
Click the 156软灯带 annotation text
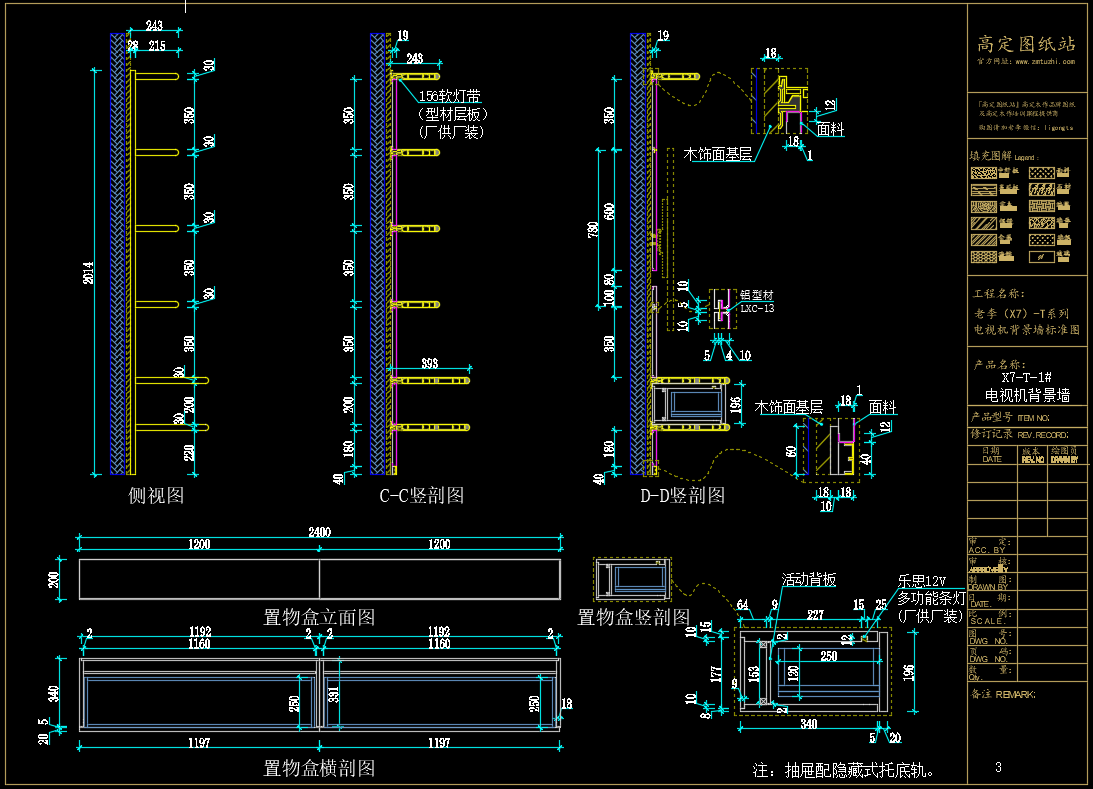pyautogui.click(x=450, y=96)
